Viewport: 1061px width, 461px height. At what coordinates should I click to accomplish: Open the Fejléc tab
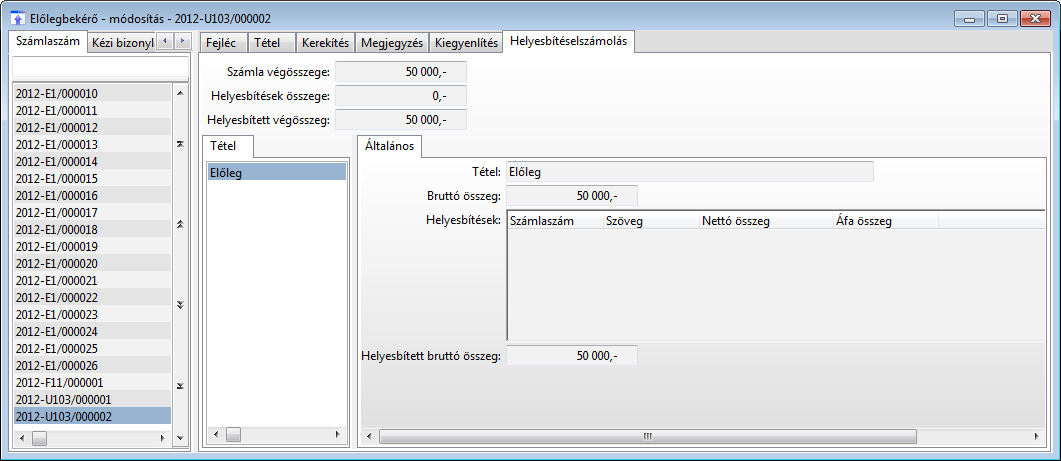click(x=223, y=43)
